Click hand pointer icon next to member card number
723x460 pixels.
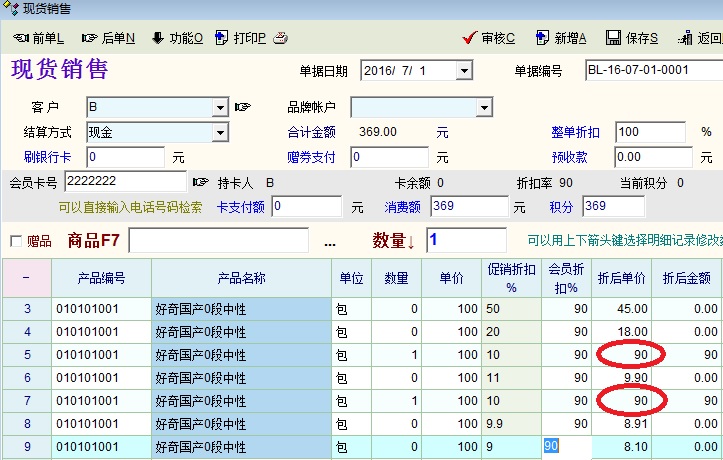pos(201,182)
